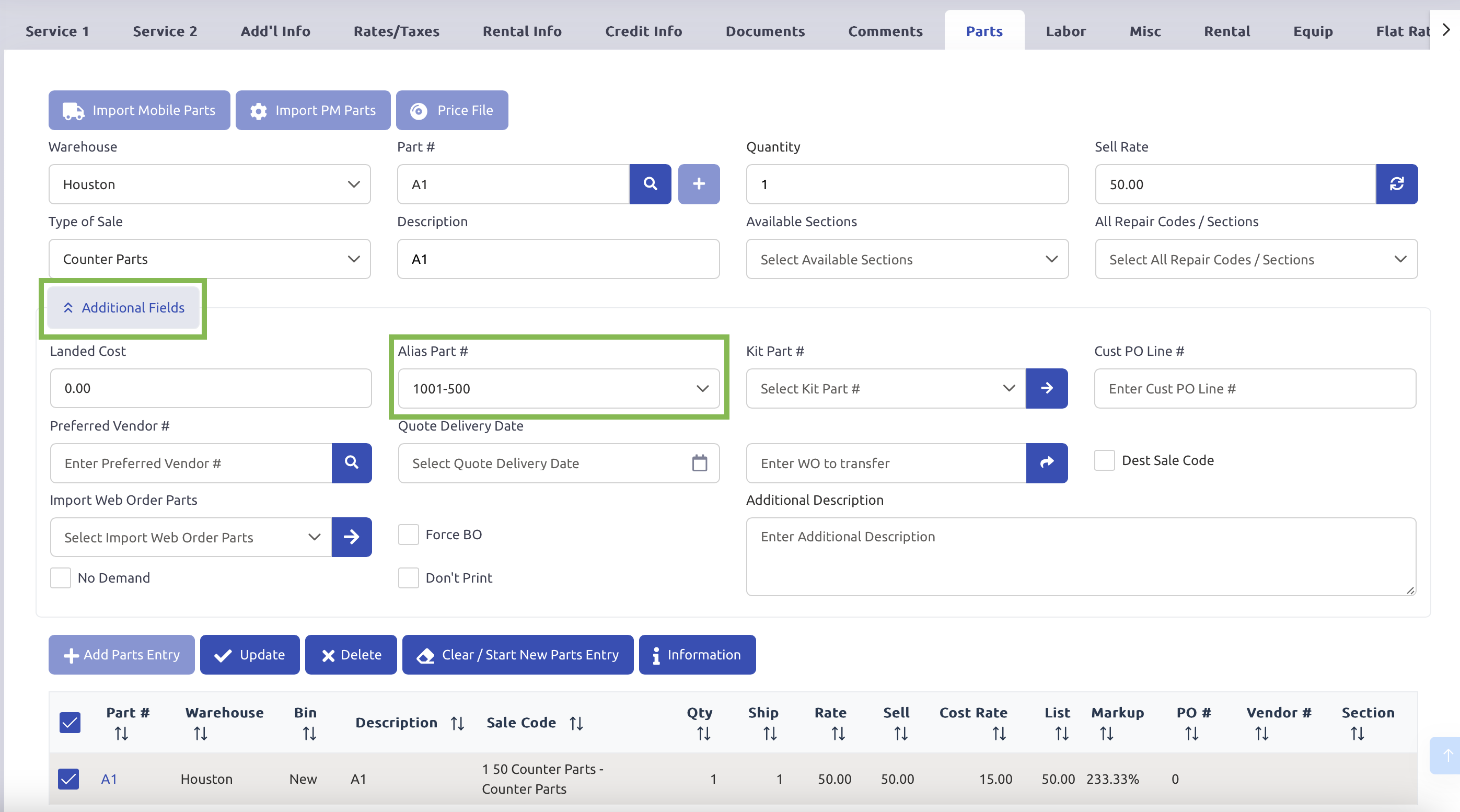Screen dimensions: 1460x812
Task: Switch to the Labor tab
Action: point(1065,31)
